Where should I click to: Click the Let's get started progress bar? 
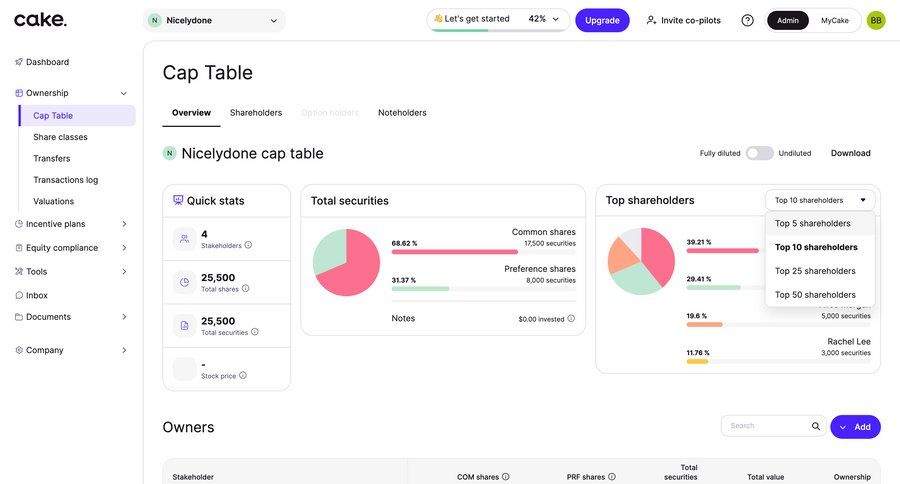point(498,20)
